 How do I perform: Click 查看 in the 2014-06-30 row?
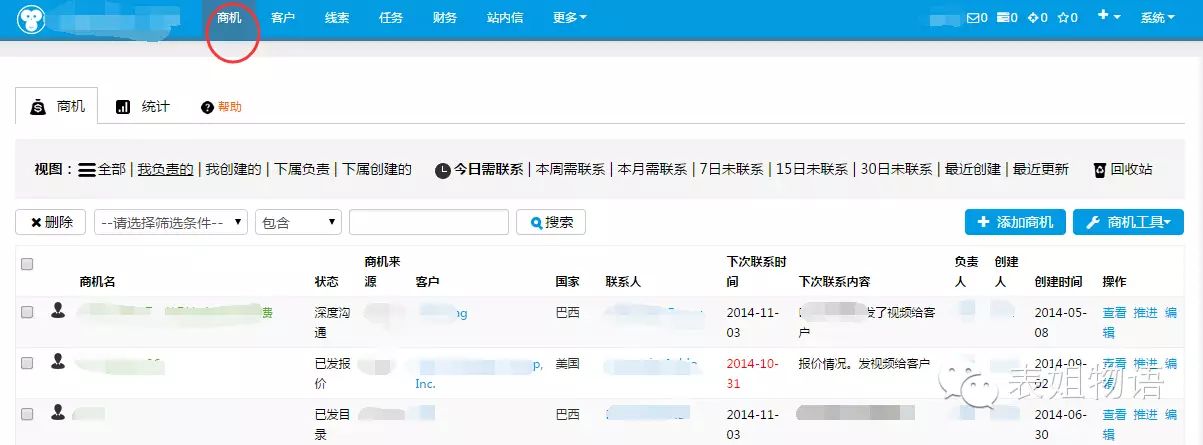(1114, 415)
